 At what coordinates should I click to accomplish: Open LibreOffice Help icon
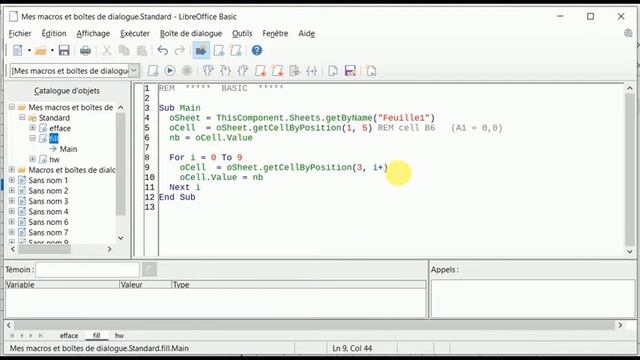[x=257, y=51]
